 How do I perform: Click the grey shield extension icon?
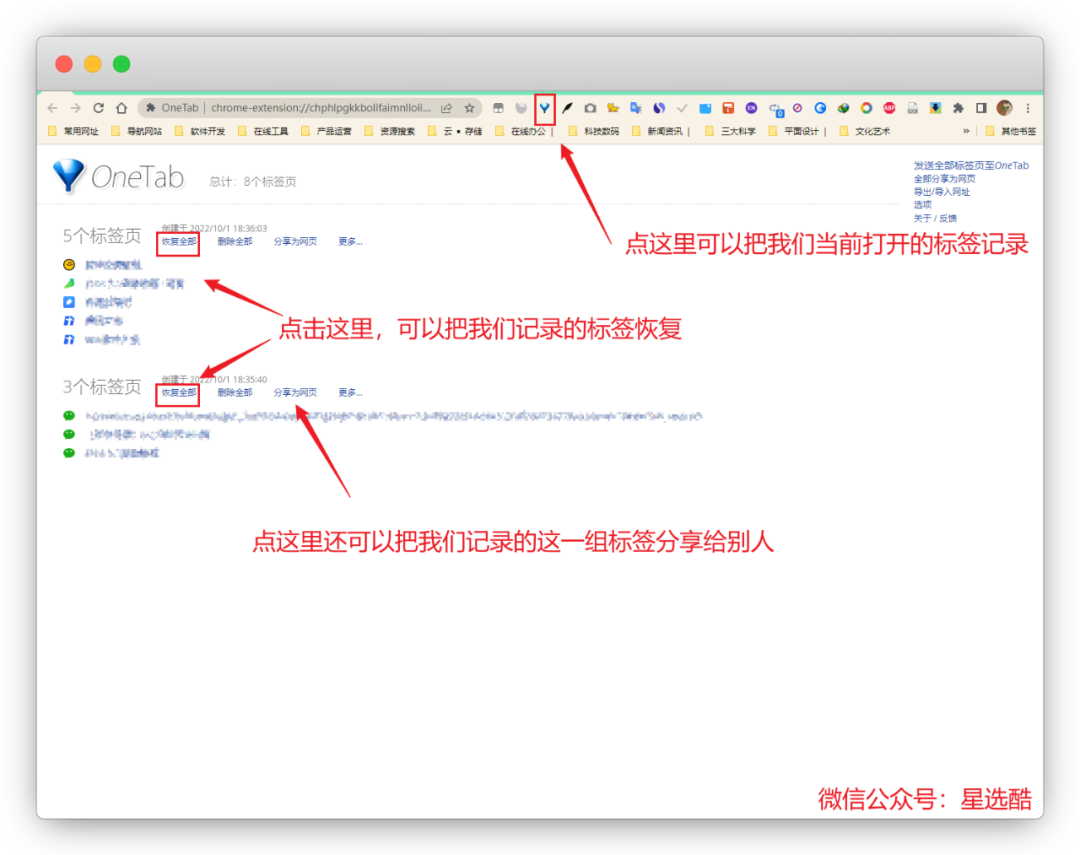[x=521, y=108]
